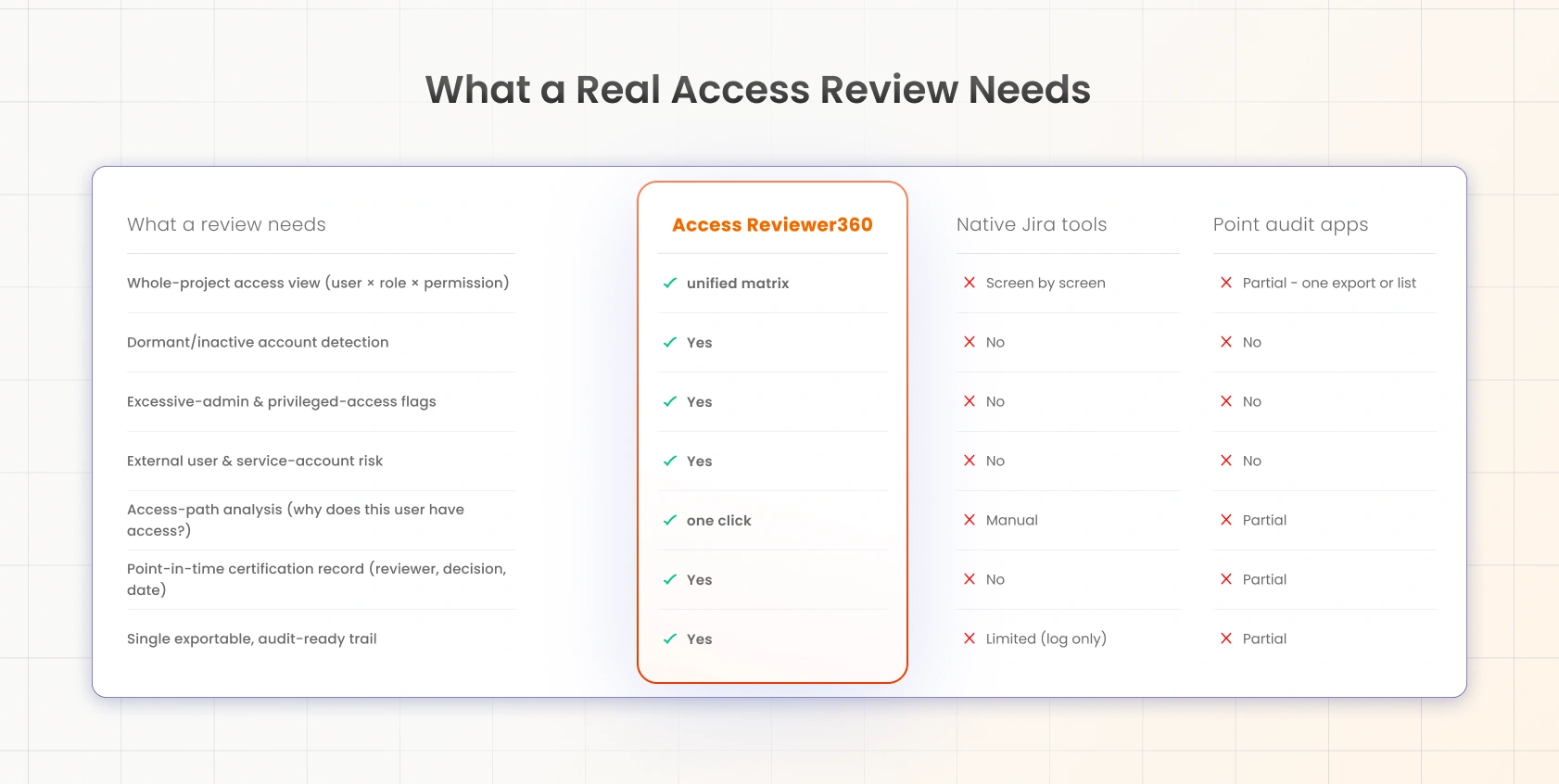Viewport: 1559px width, 784px height.
Task: Click 'Partial' in the Access-path analysis row
Action: click(x=1265, y=520)
